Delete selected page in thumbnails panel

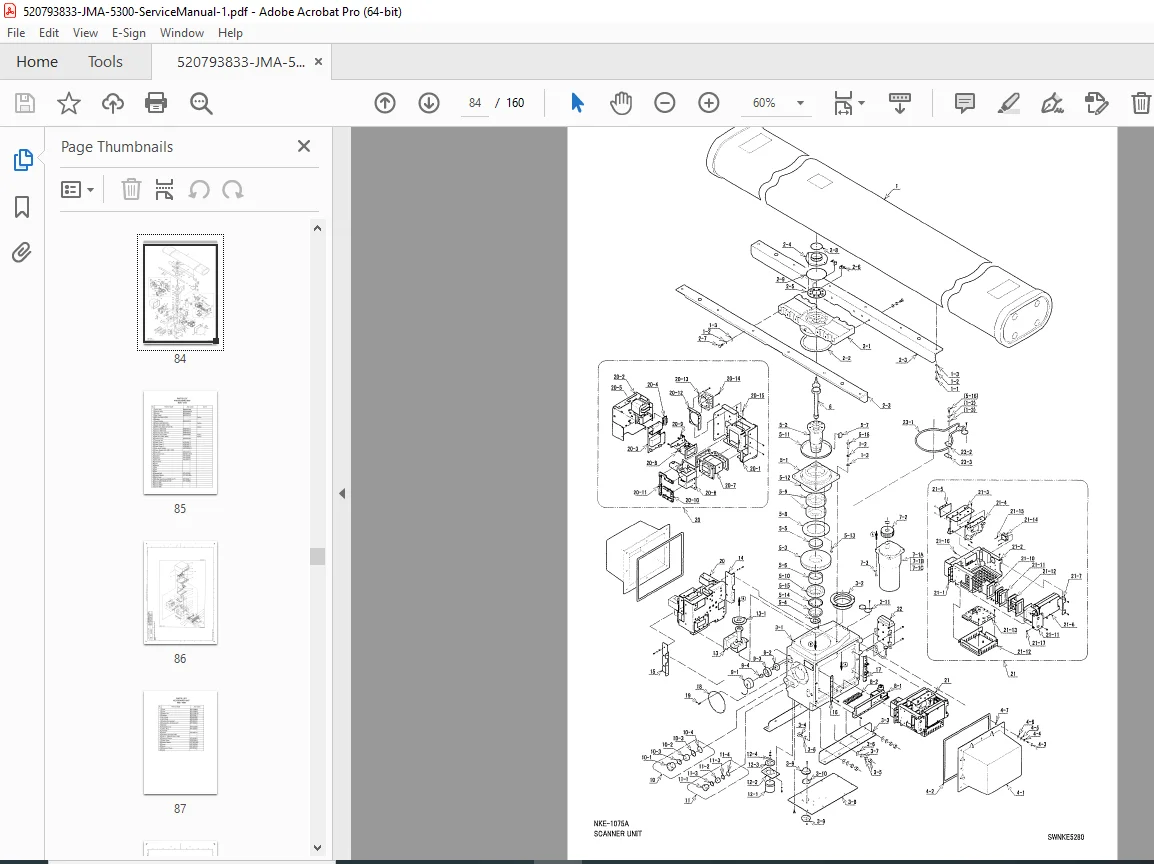131,190
